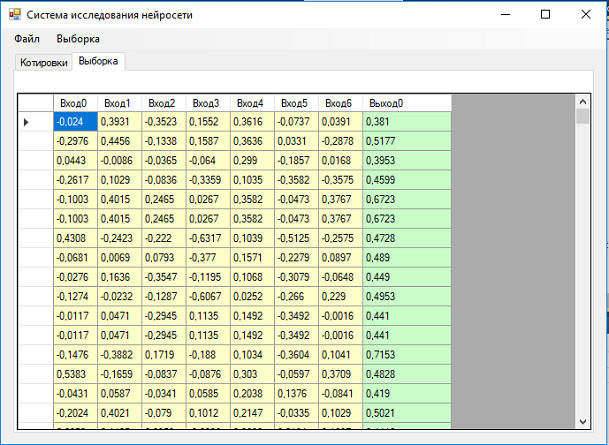This screenshot has width=609, height=445.
Task: Select cell -0,2976 in Вход0
Action: [x=75, y=141]
